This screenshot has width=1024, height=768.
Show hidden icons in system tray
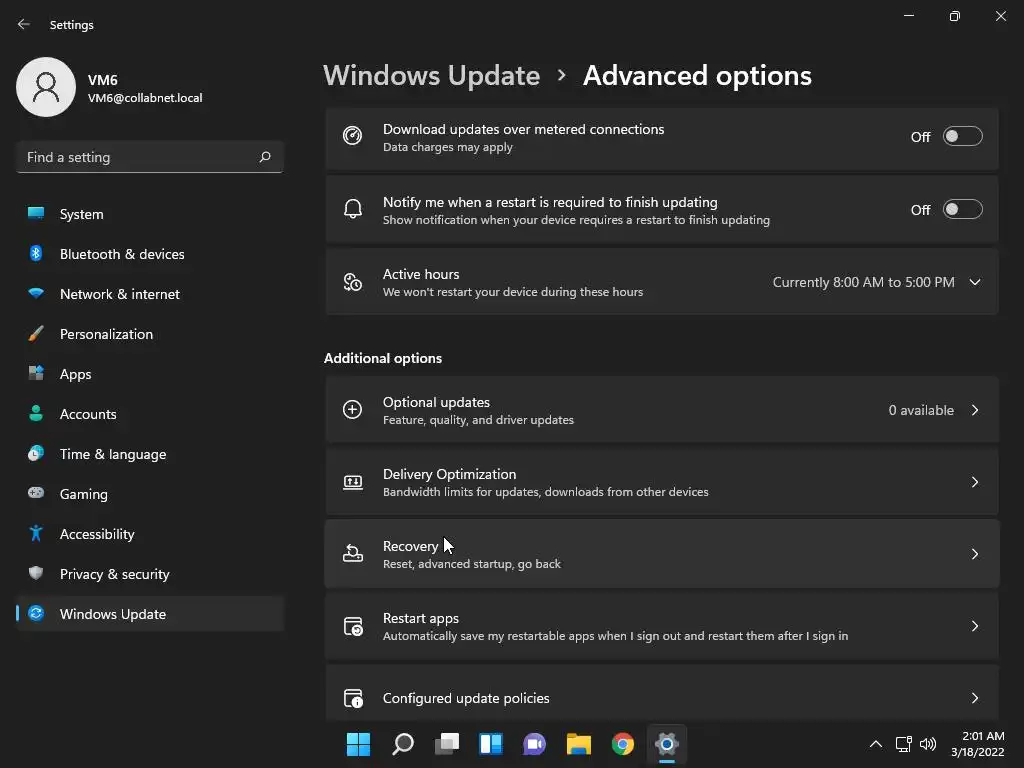coord(876,744)
